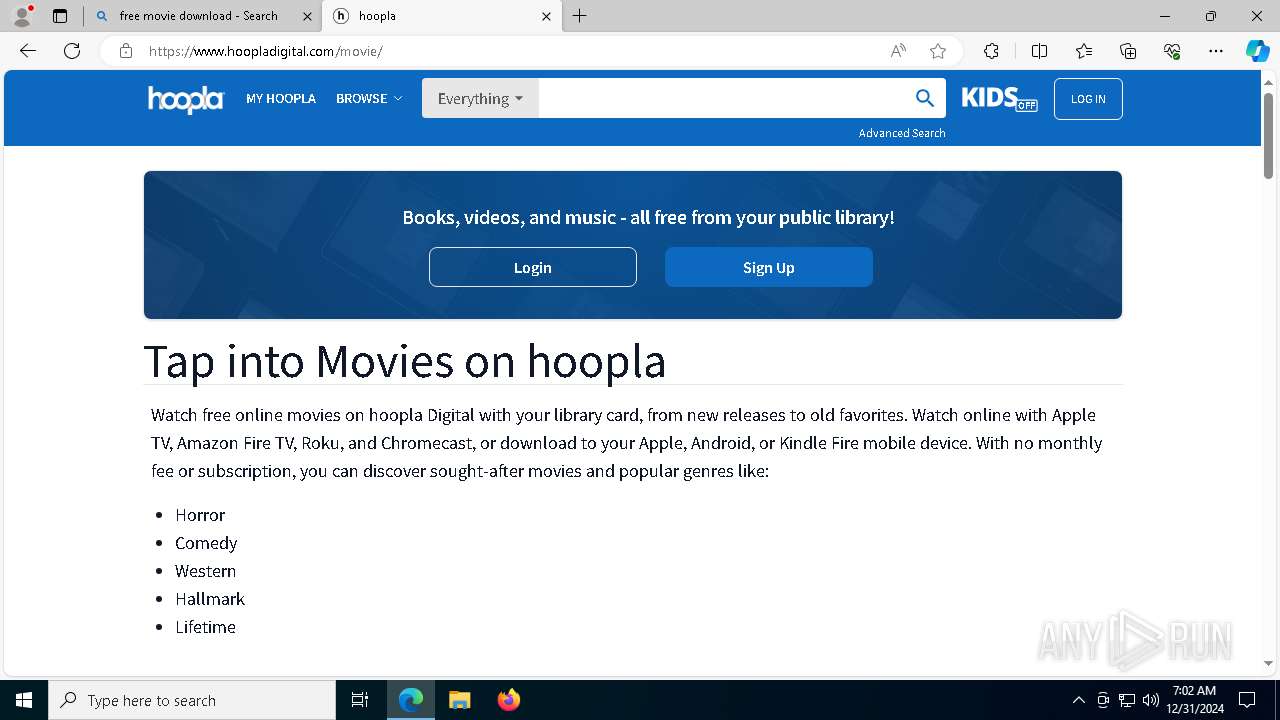Open Tab actions menu
Screen dimensions: 1280x720
coord(60,16)
